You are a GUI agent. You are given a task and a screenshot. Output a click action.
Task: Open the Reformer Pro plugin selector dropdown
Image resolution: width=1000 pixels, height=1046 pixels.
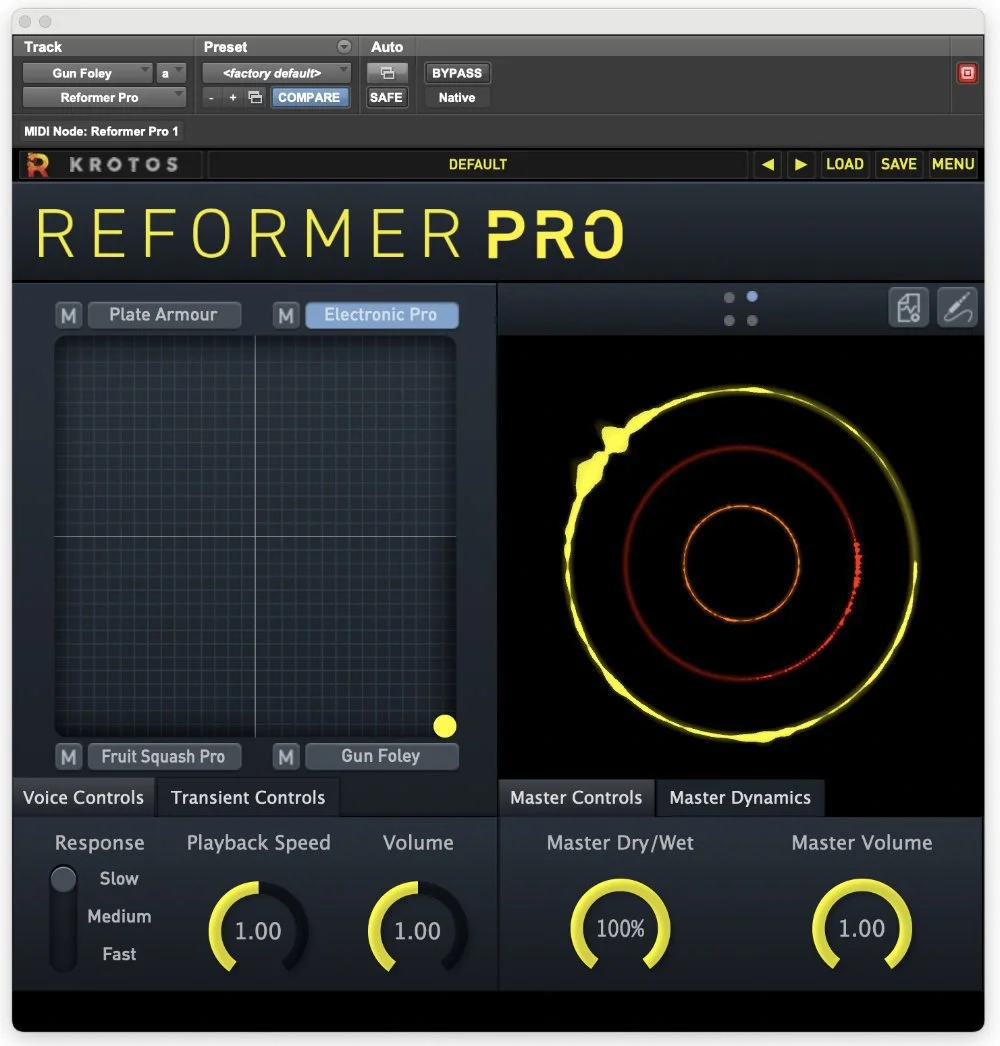104,97
